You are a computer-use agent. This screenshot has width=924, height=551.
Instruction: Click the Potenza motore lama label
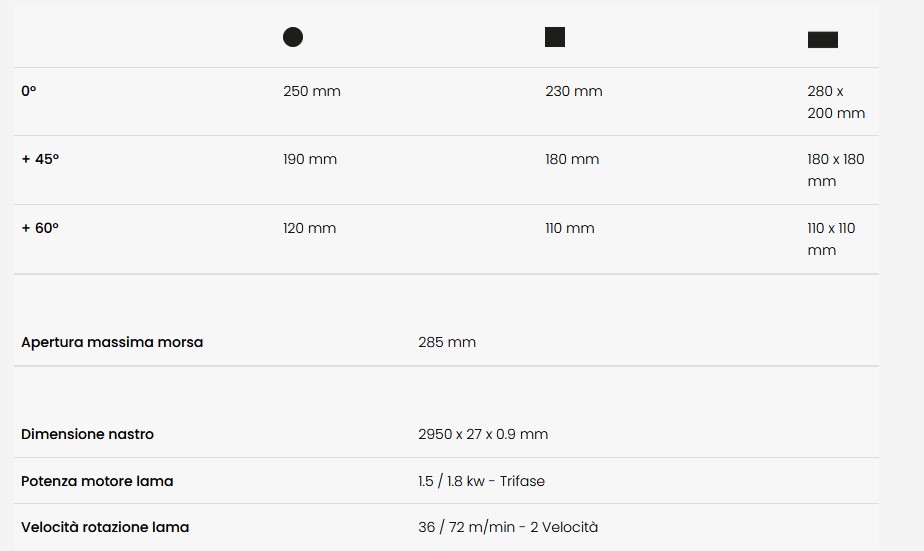click(97, 481)
